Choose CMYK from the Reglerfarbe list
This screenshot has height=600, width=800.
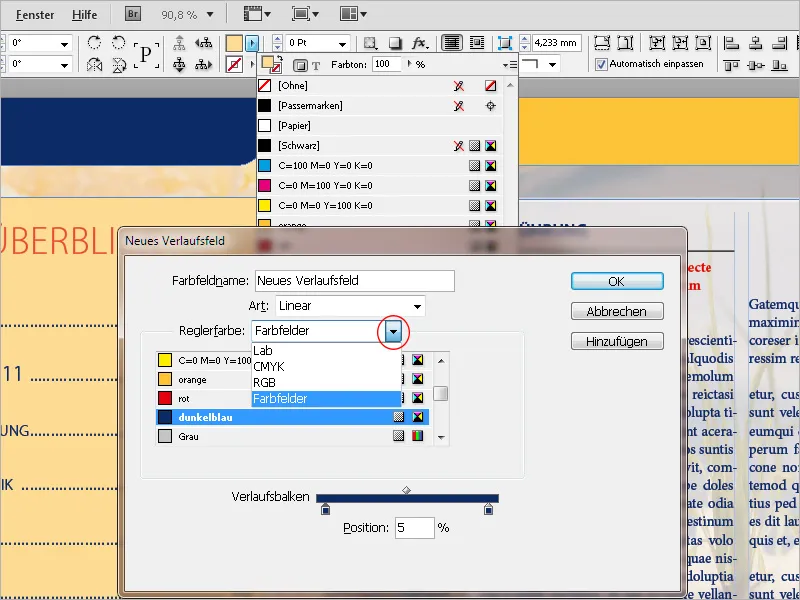tap(327, 366)
